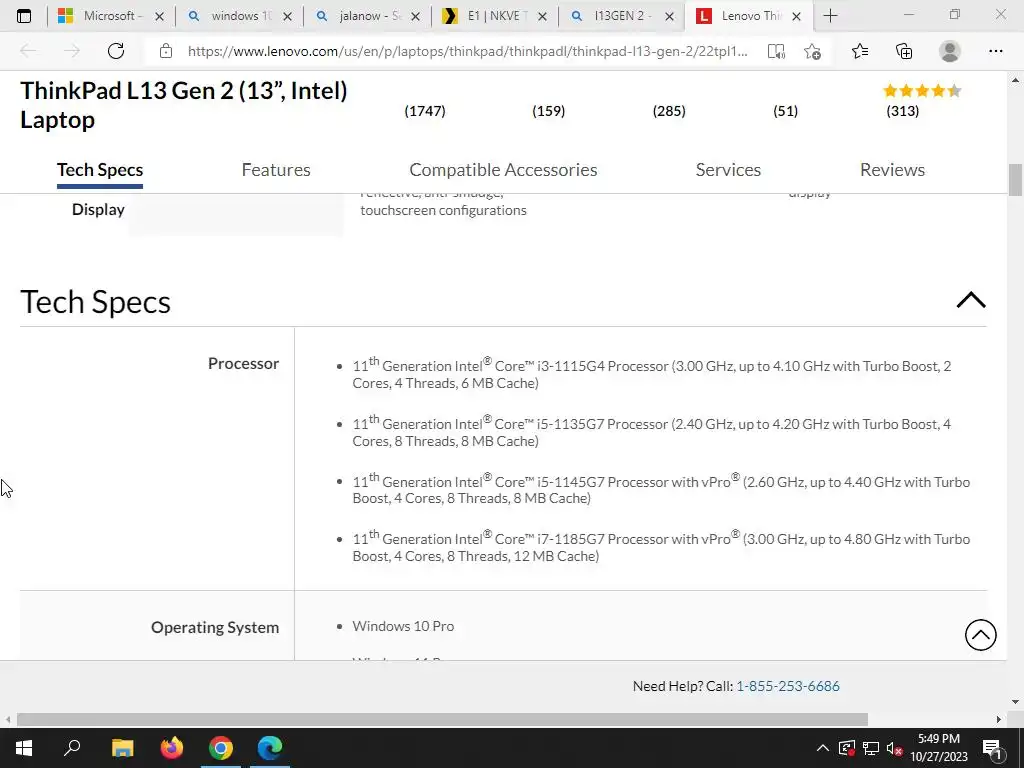This screenshot has width=1024, height=768.
Task: Close the Microsoft tab
Action: pos(159,17)
